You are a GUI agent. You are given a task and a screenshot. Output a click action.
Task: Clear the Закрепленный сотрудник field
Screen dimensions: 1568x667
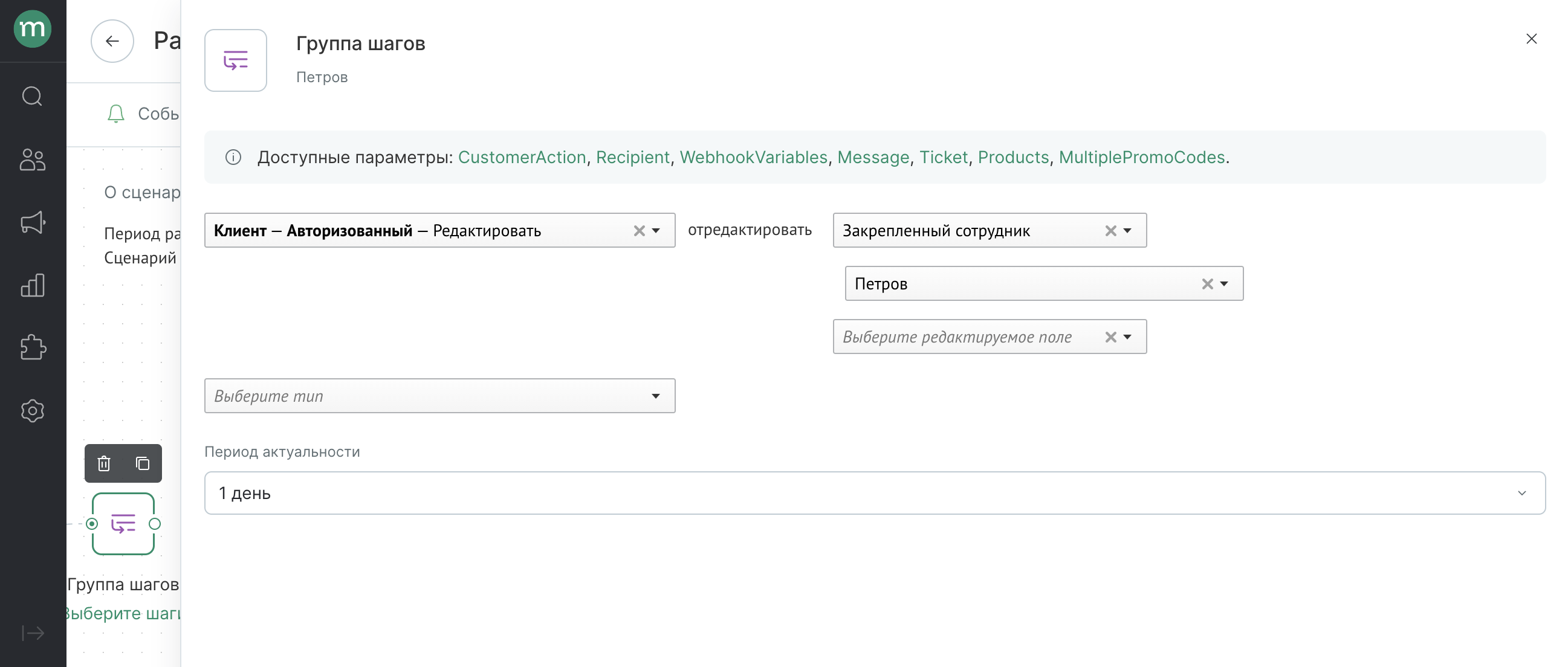pos(1110,231)
